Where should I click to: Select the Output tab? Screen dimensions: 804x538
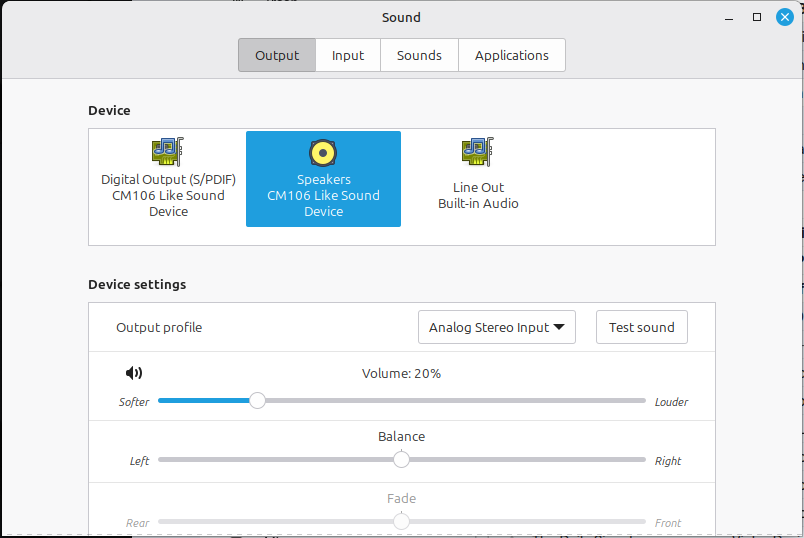(277, 55)
